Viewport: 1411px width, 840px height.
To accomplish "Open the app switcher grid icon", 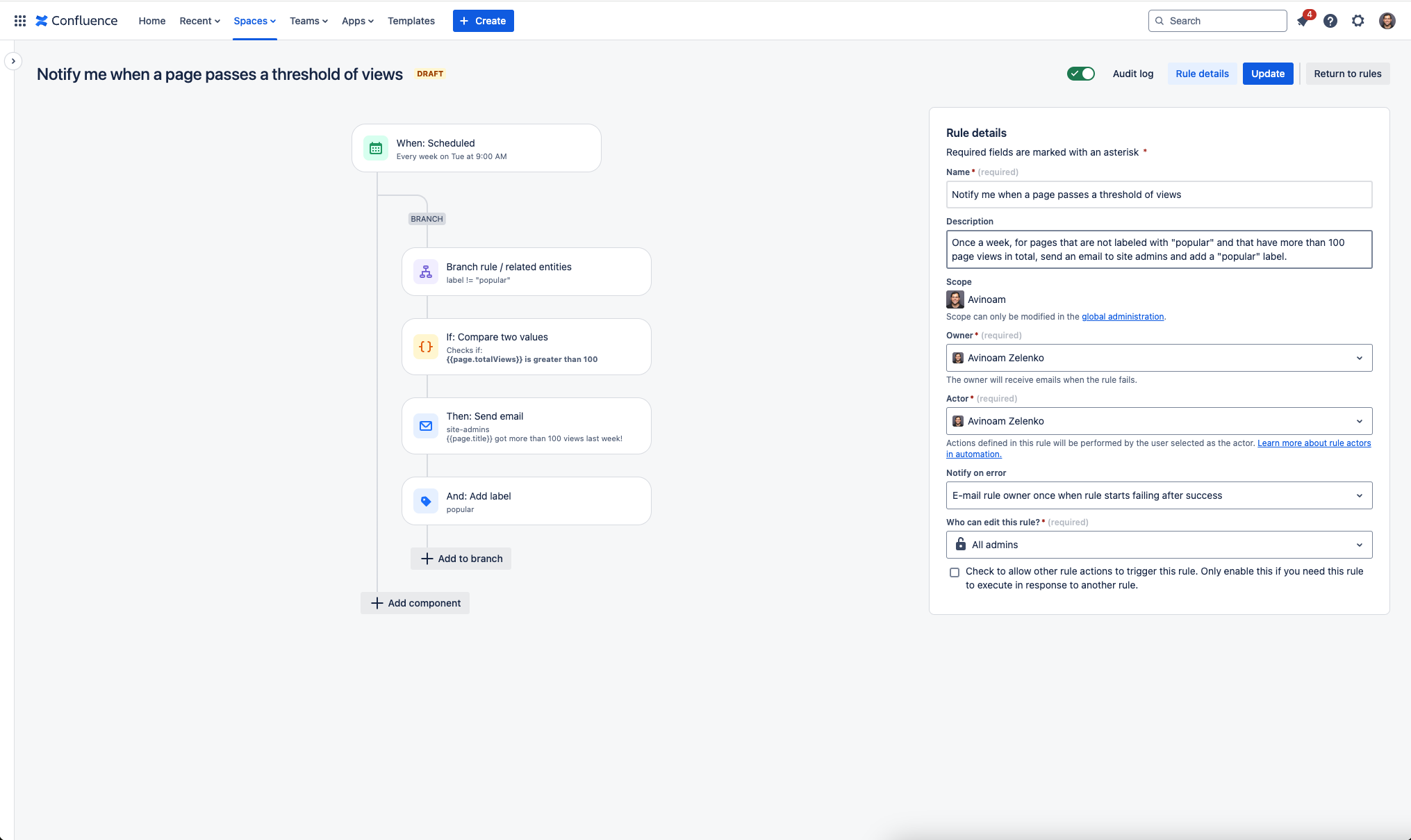I will (20, 21).
